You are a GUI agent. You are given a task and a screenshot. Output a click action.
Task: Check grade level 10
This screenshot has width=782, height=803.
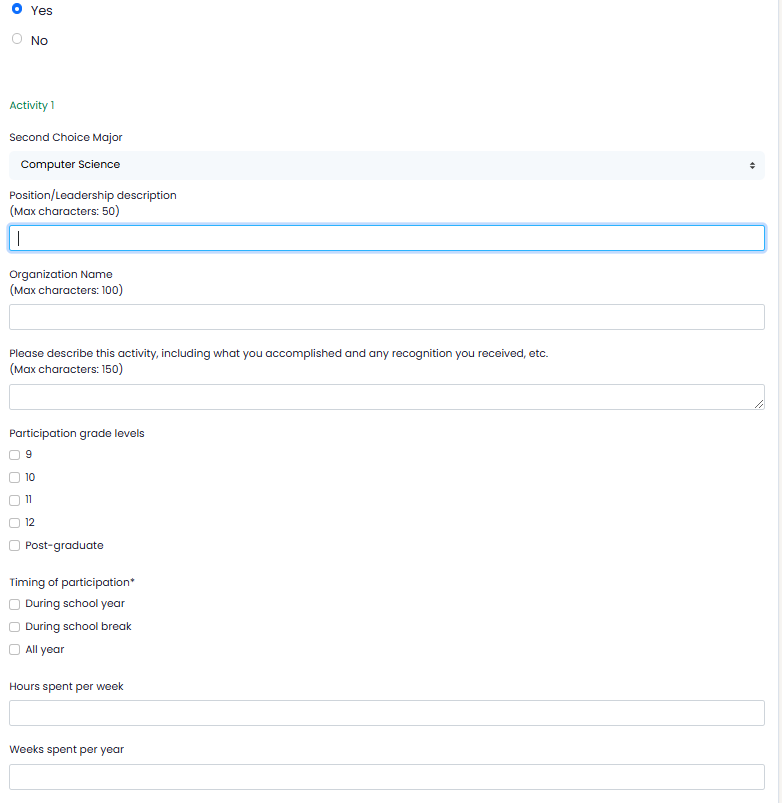click(x=14, y=477)
